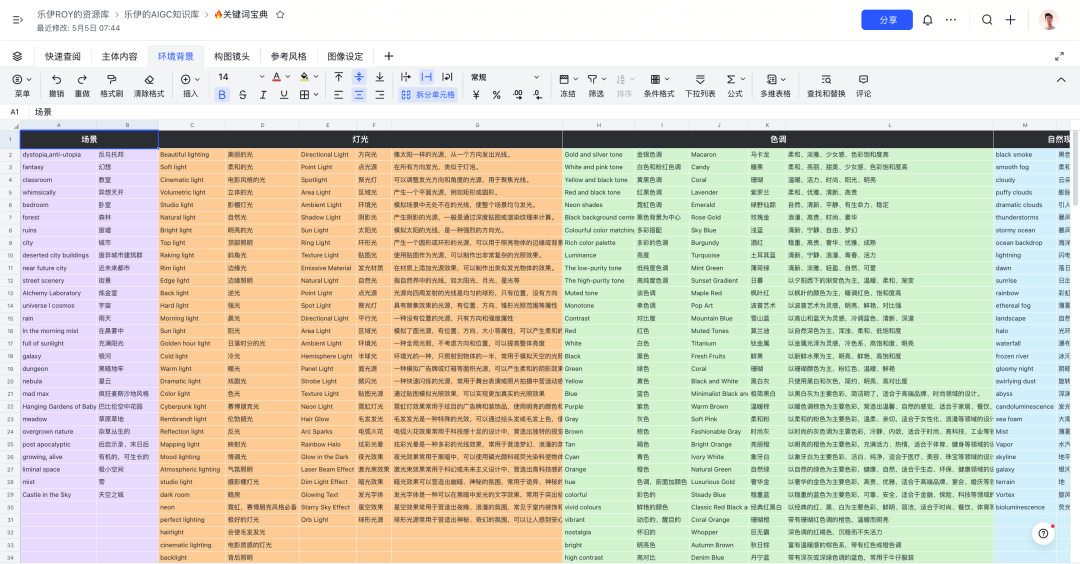Open the fill color picker
Viewport: 1080px width, 564px height.
pyautogui.click(x=309, y=77)
